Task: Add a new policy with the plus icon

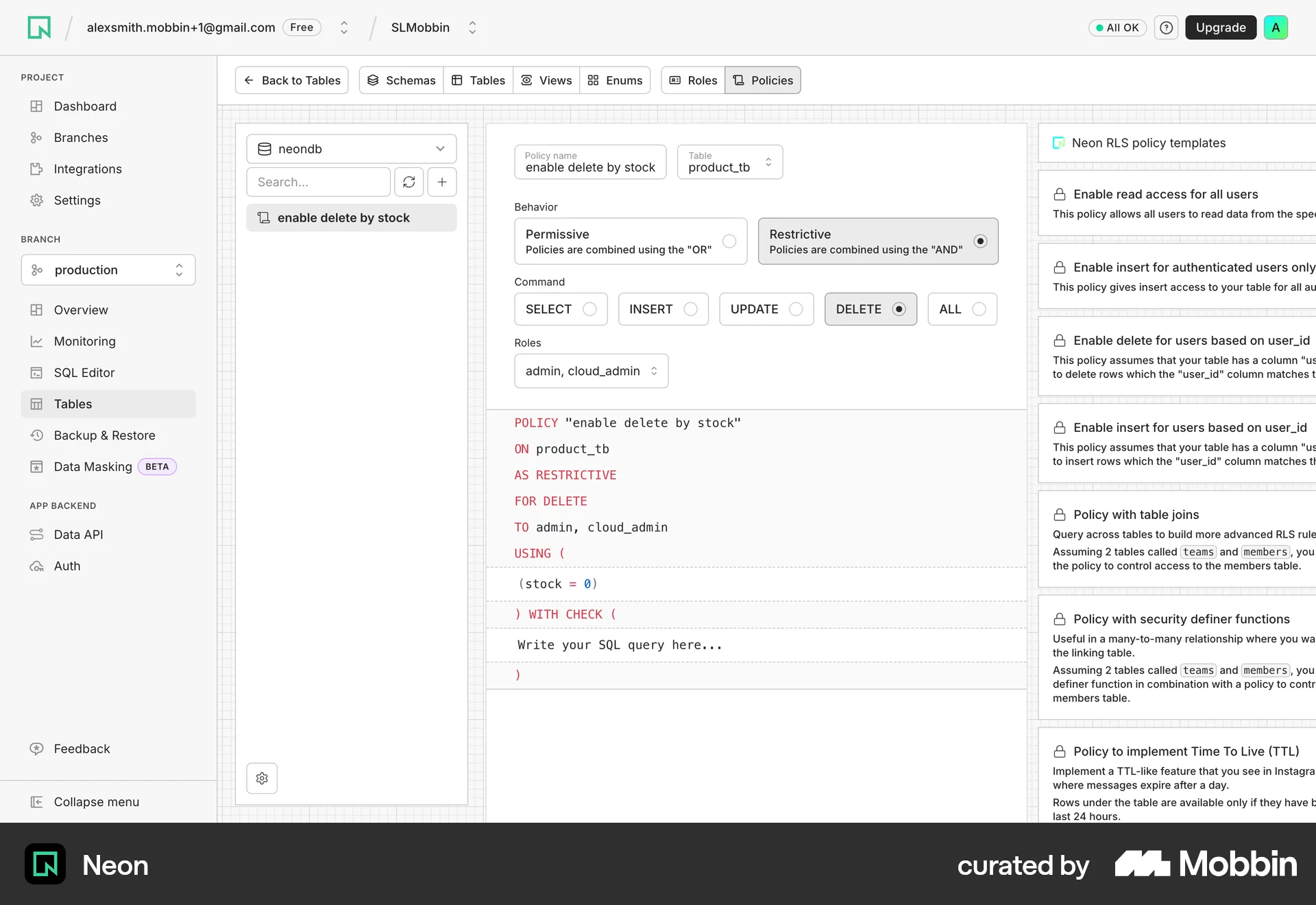Action: [x=442, y=182]
